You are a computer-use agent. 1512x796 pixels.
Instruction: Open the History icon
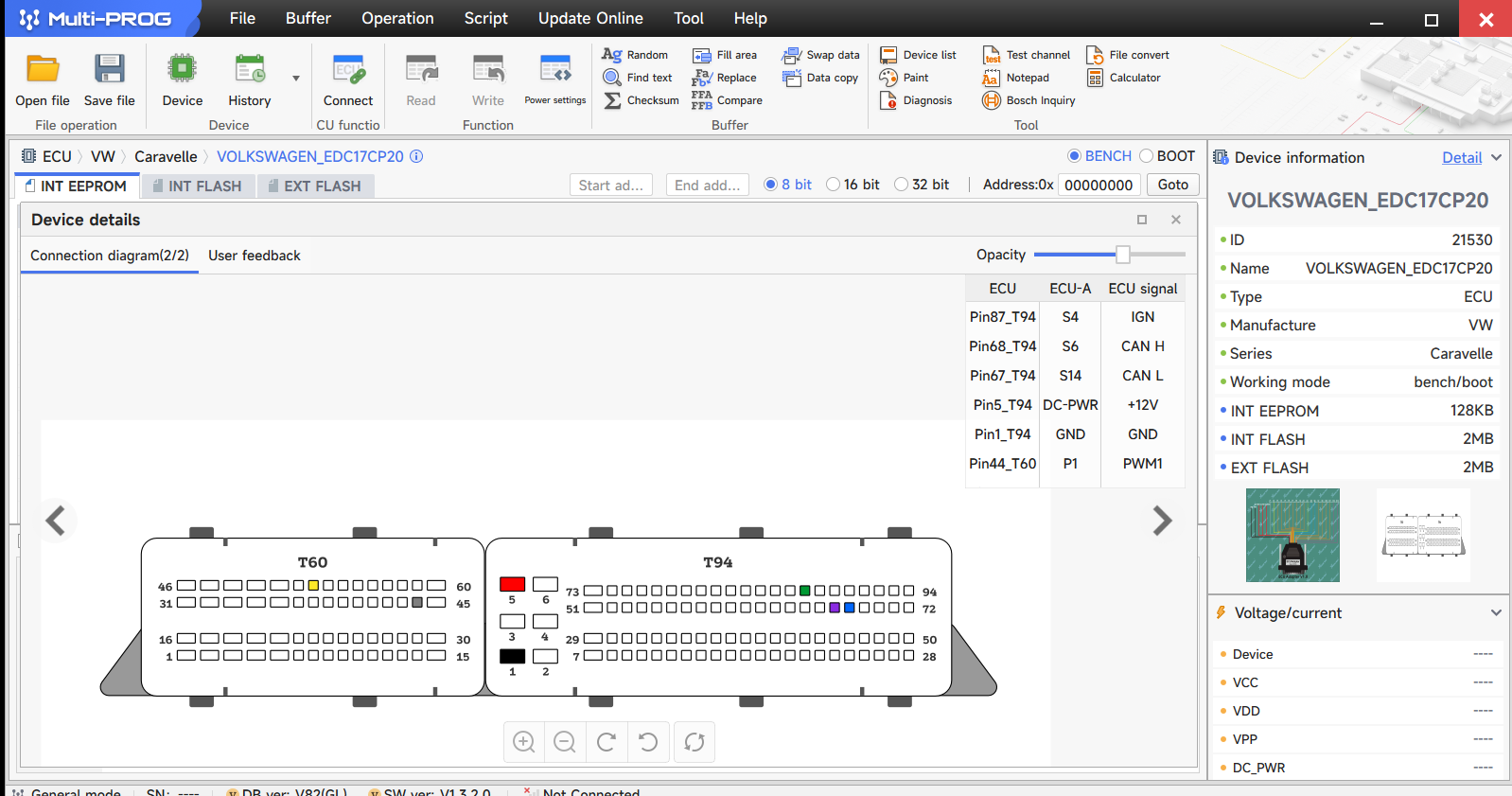click(x=250, y=70)
